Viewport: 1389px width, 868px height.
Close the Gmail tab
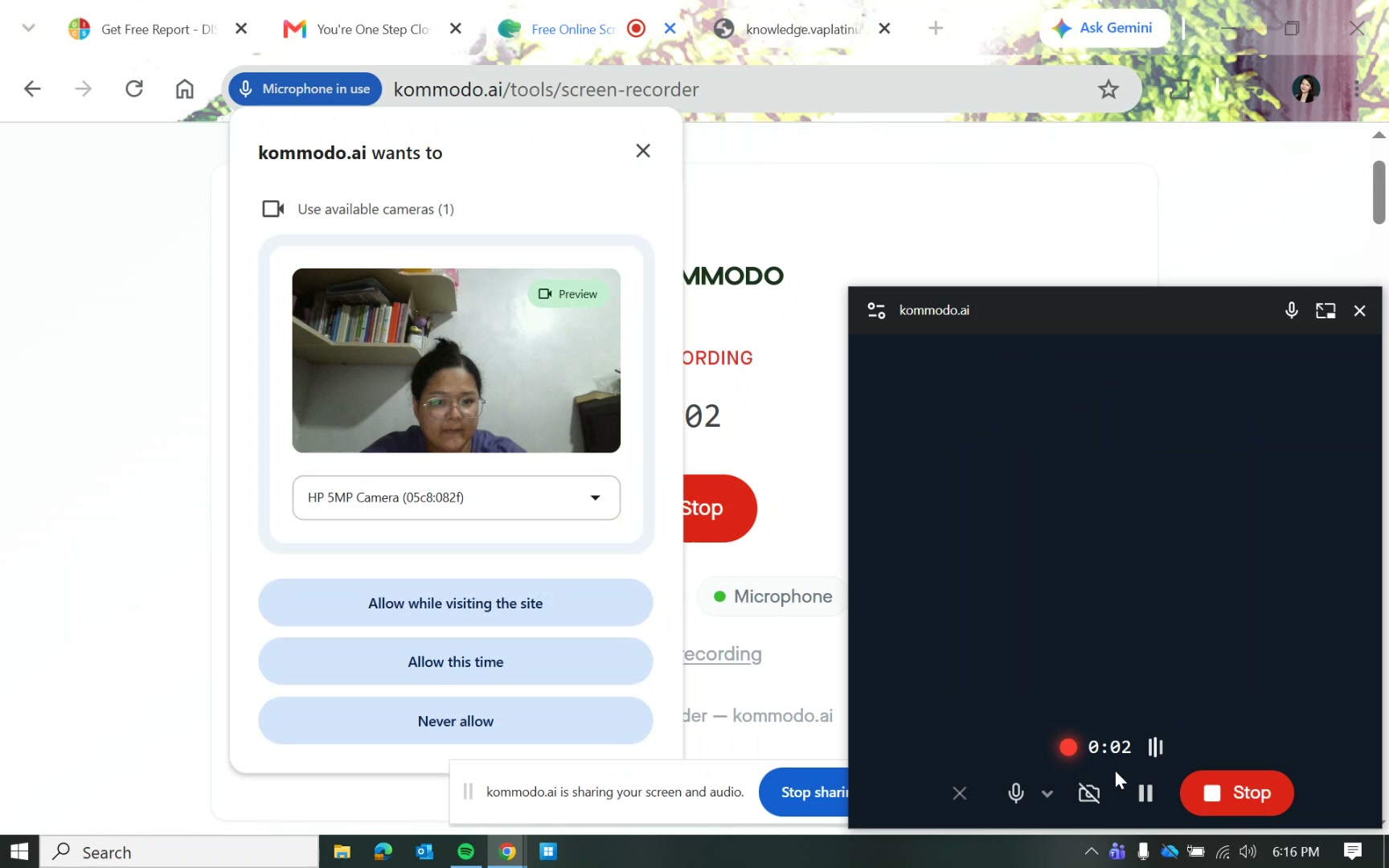[x=456, y=29]
